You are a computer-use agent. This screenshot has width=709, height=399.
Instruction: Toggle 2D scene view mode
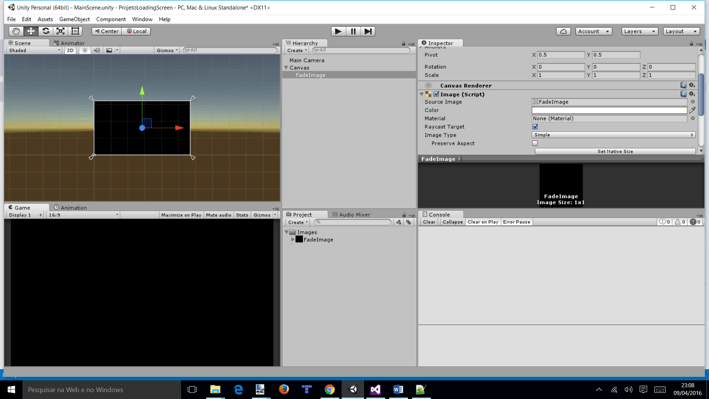point(70,50)
